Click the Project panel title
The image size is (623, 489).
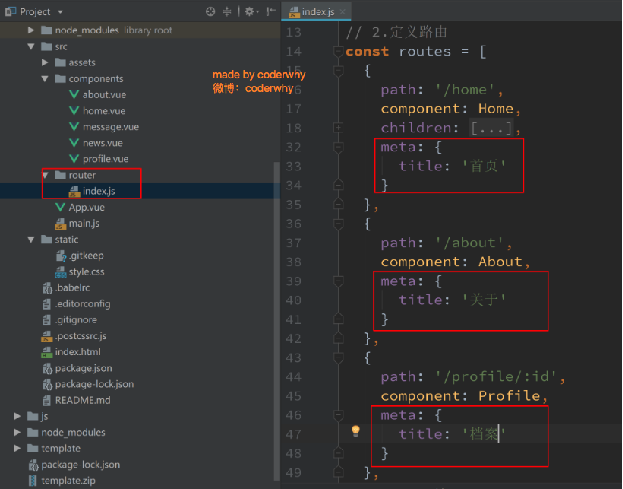[x=35, y=12]
